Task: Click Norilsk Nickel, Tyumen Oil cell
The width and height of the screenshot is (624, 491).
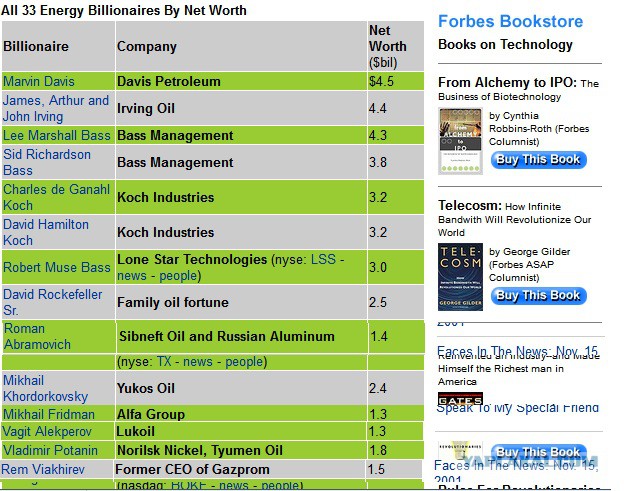Action: tap(241, 450)
